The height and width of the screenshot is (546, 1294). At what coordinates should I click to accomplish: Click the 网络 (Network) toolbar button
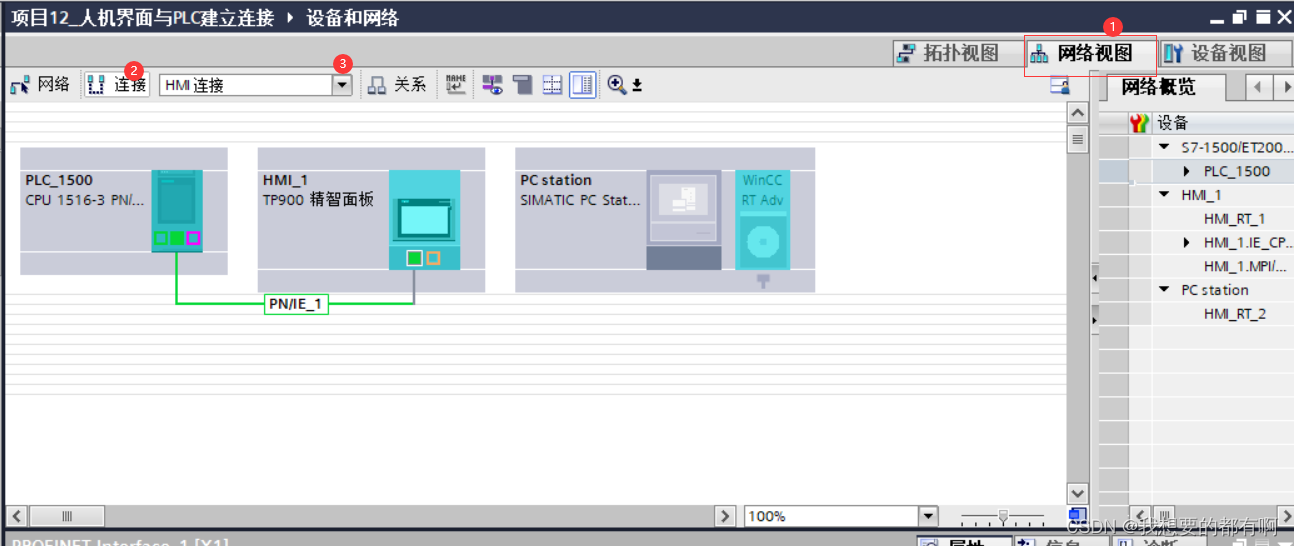(x=40, y=85)
